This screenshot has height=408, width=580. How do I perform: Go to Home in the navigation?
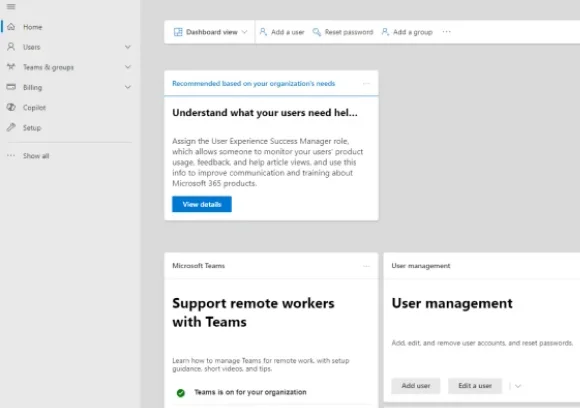click(x=70, y=27)
